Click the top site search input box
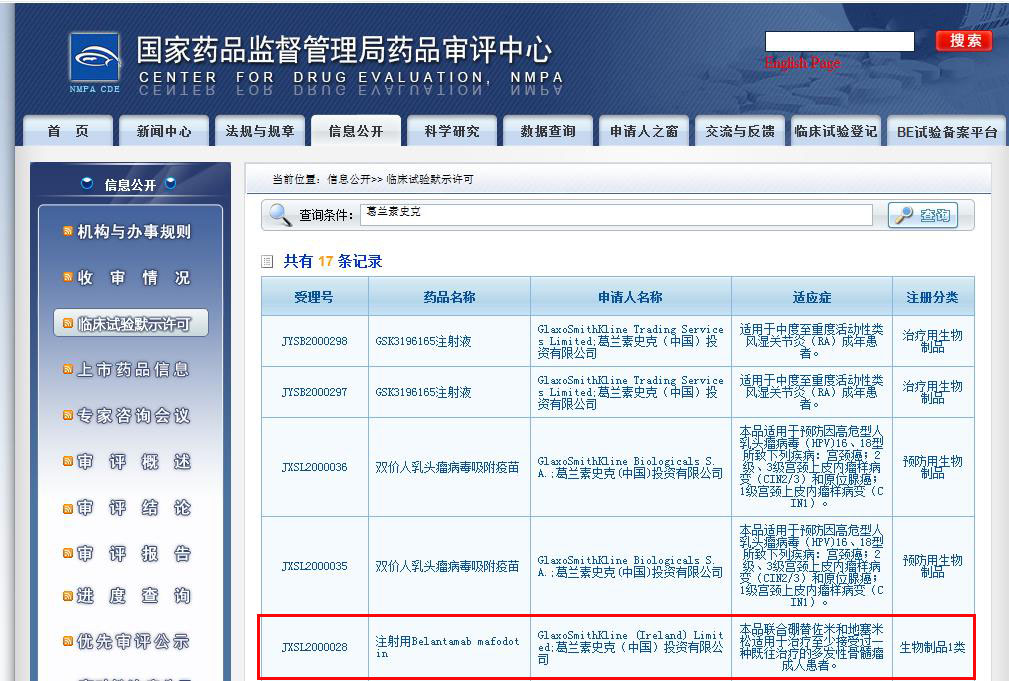Image resolution: width=1009 pixels, height=681 pixels. click(x=839, y=41)
